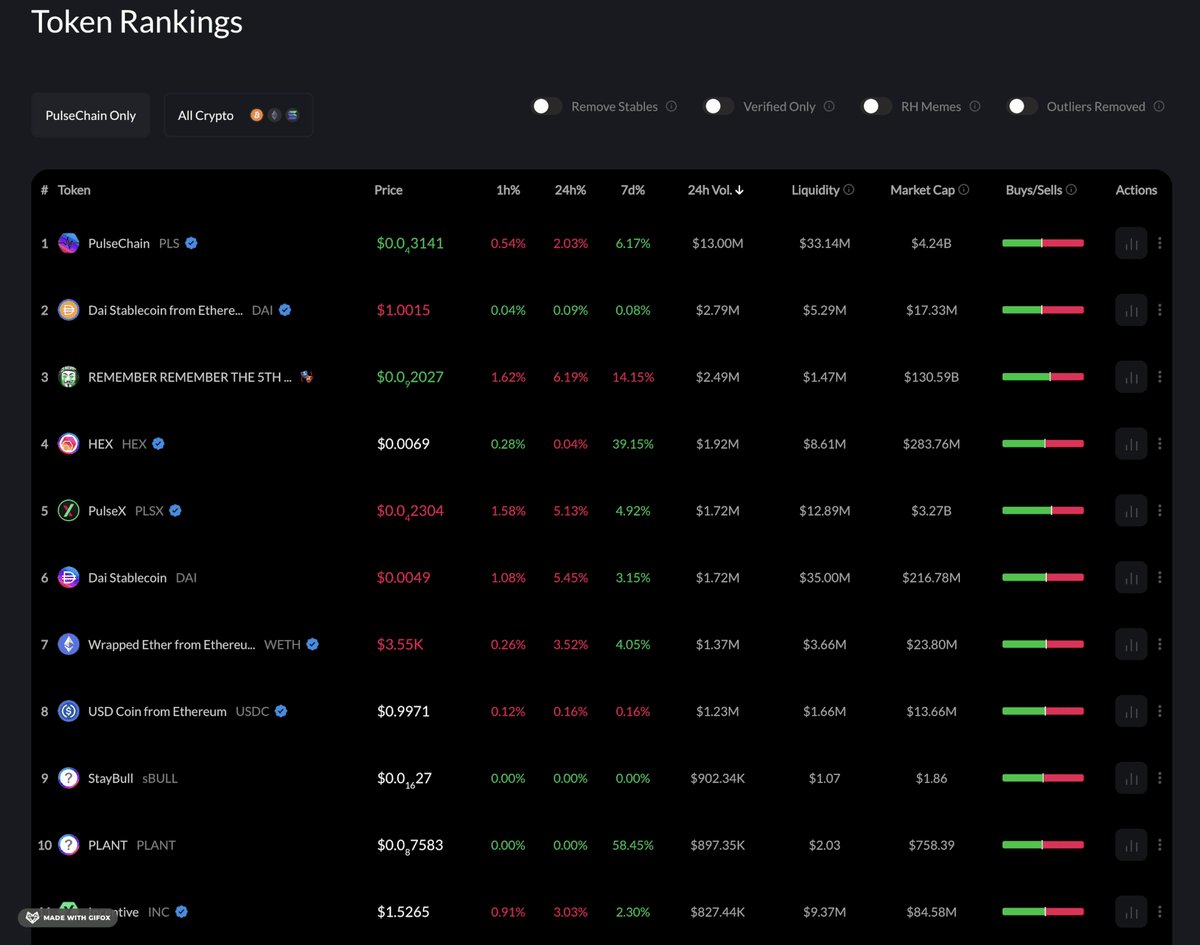Open more options menu for REMEMBER REMEMBER row

click(1160, 377)
